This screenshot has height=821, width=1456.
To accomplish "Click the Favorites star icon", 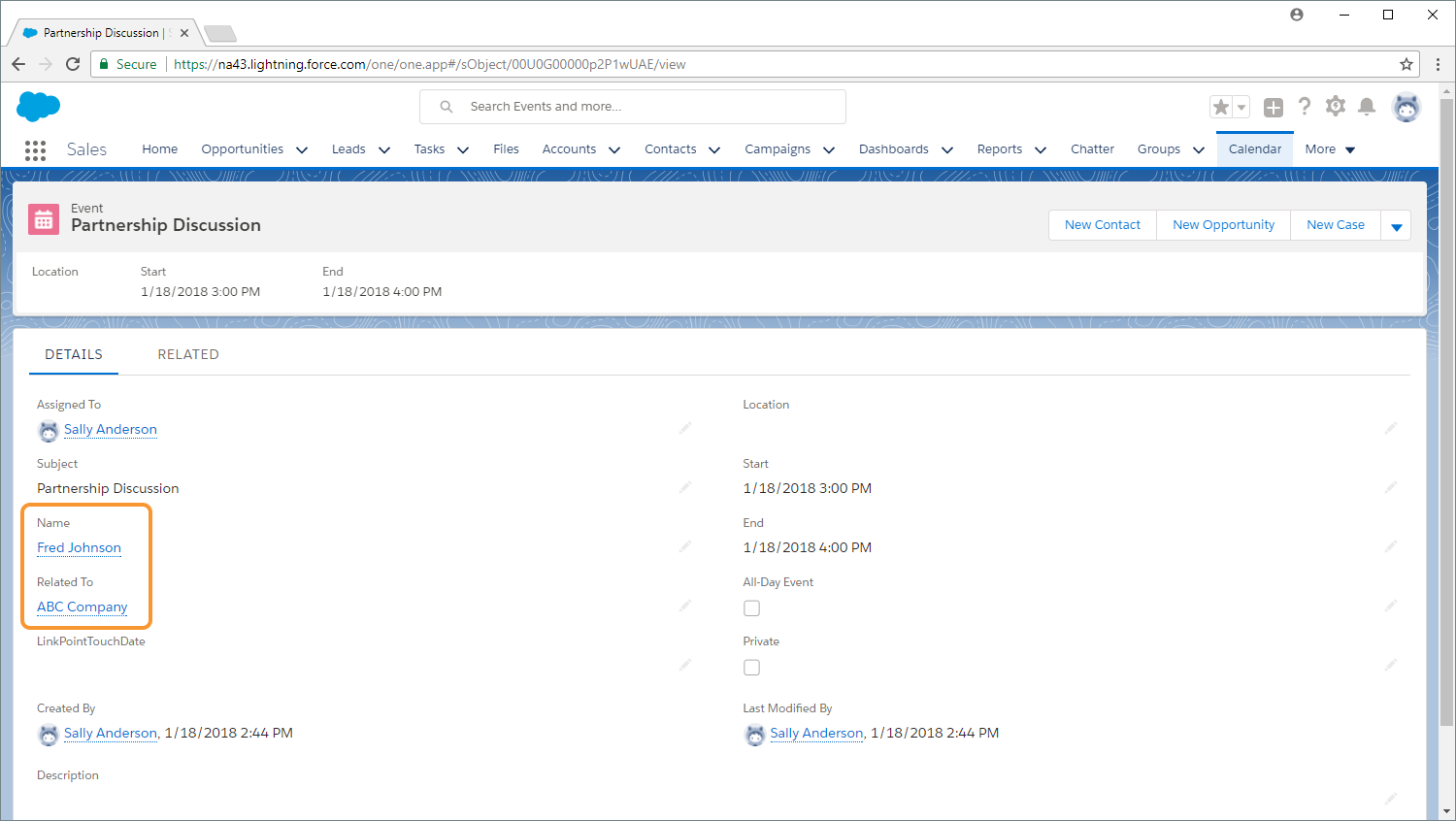I will click(x=1221, y=107).
